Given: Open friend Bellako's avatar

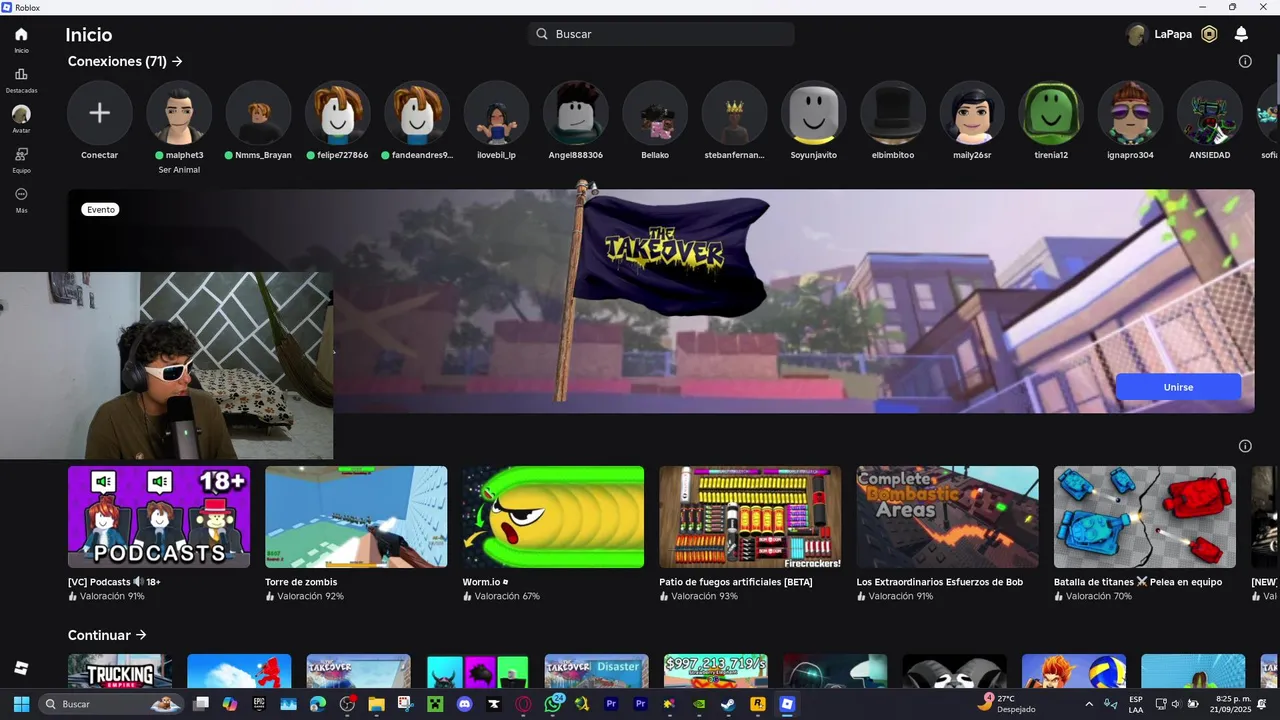Looking at the screenshot, I should point(655,113).
